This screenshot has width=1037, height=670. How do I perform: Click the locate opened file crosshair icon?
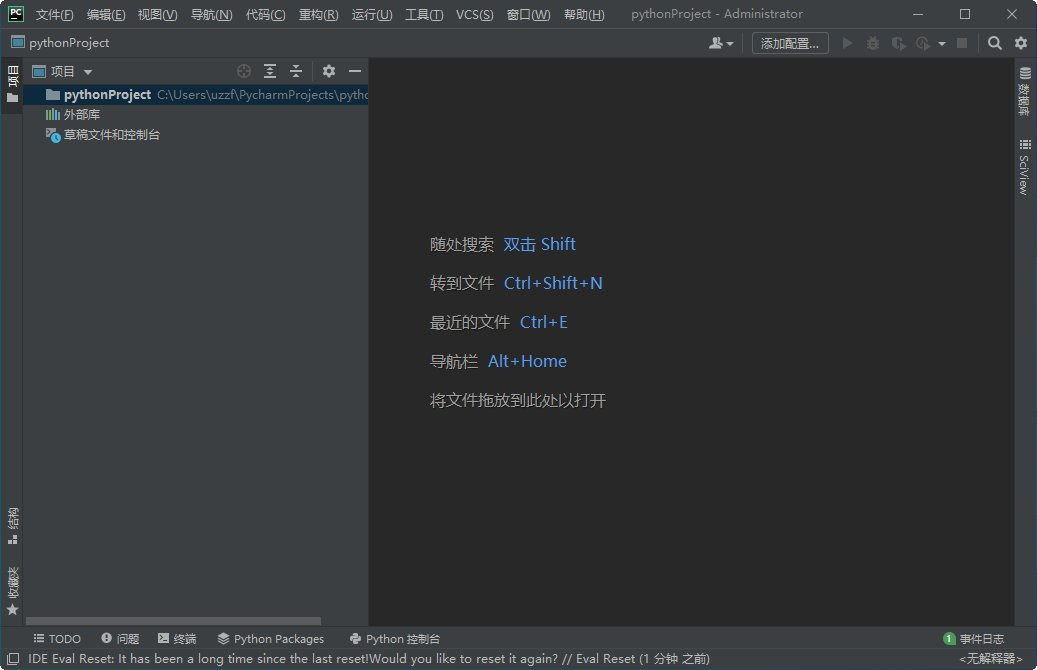[x=244, y=71]
